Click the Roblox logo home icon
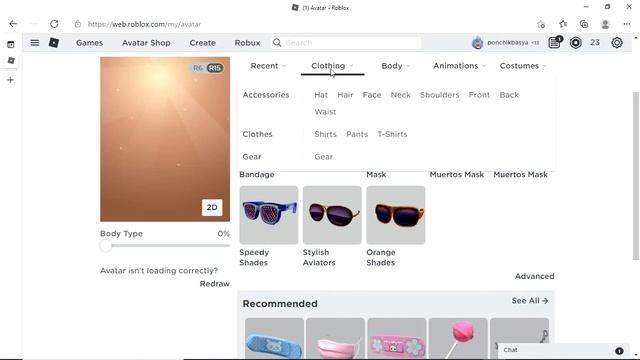The height and width of the screenshot is (360, 640). pyautogui.click(x=54, y=42)
